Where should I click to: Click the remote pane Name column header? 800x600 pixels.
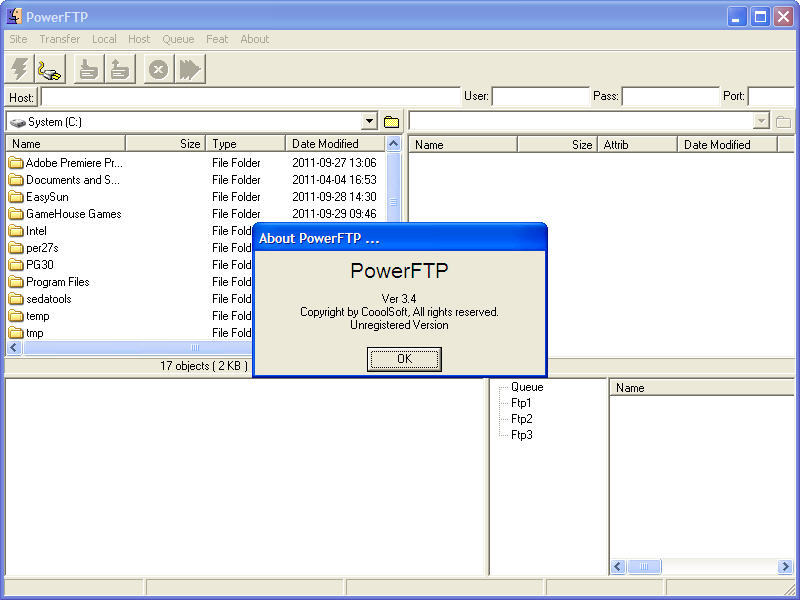(x=463, y=145)
